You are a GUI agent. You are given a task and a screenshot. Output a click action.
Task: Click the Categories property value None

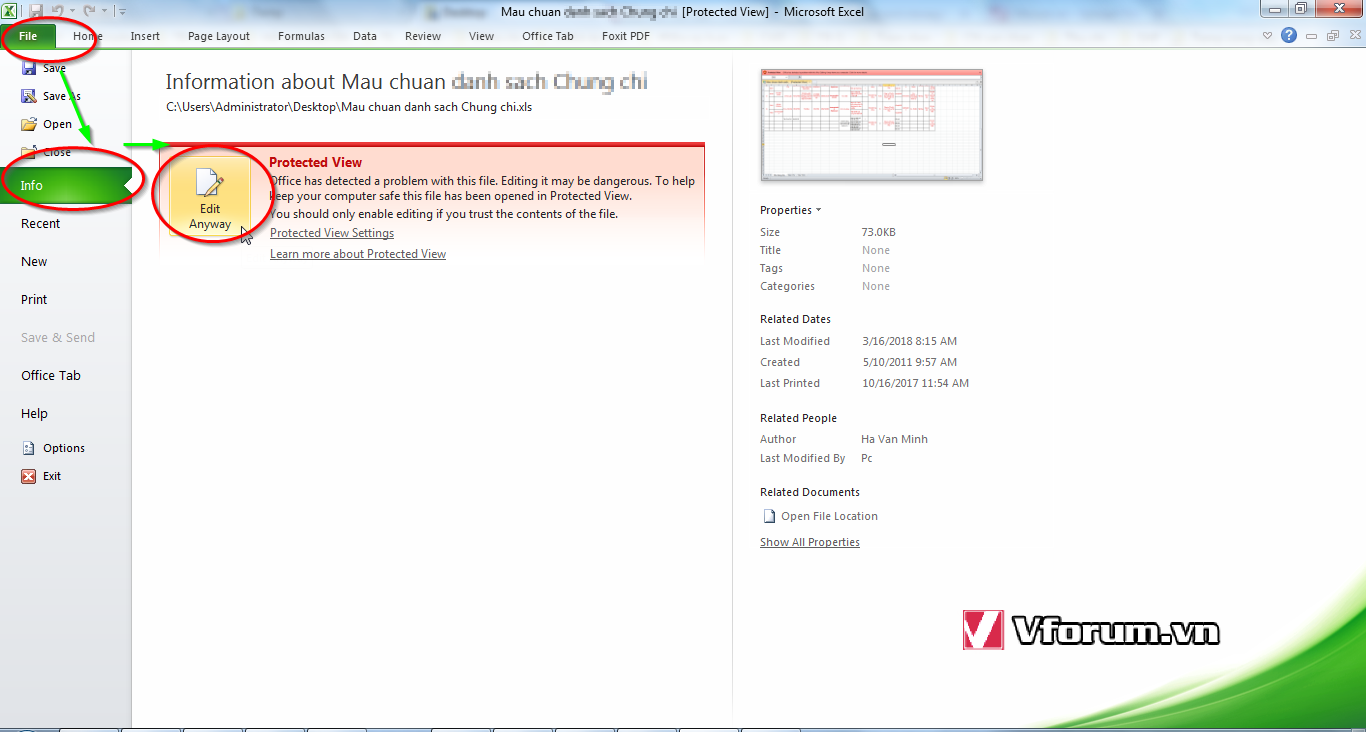click(876, 286)
